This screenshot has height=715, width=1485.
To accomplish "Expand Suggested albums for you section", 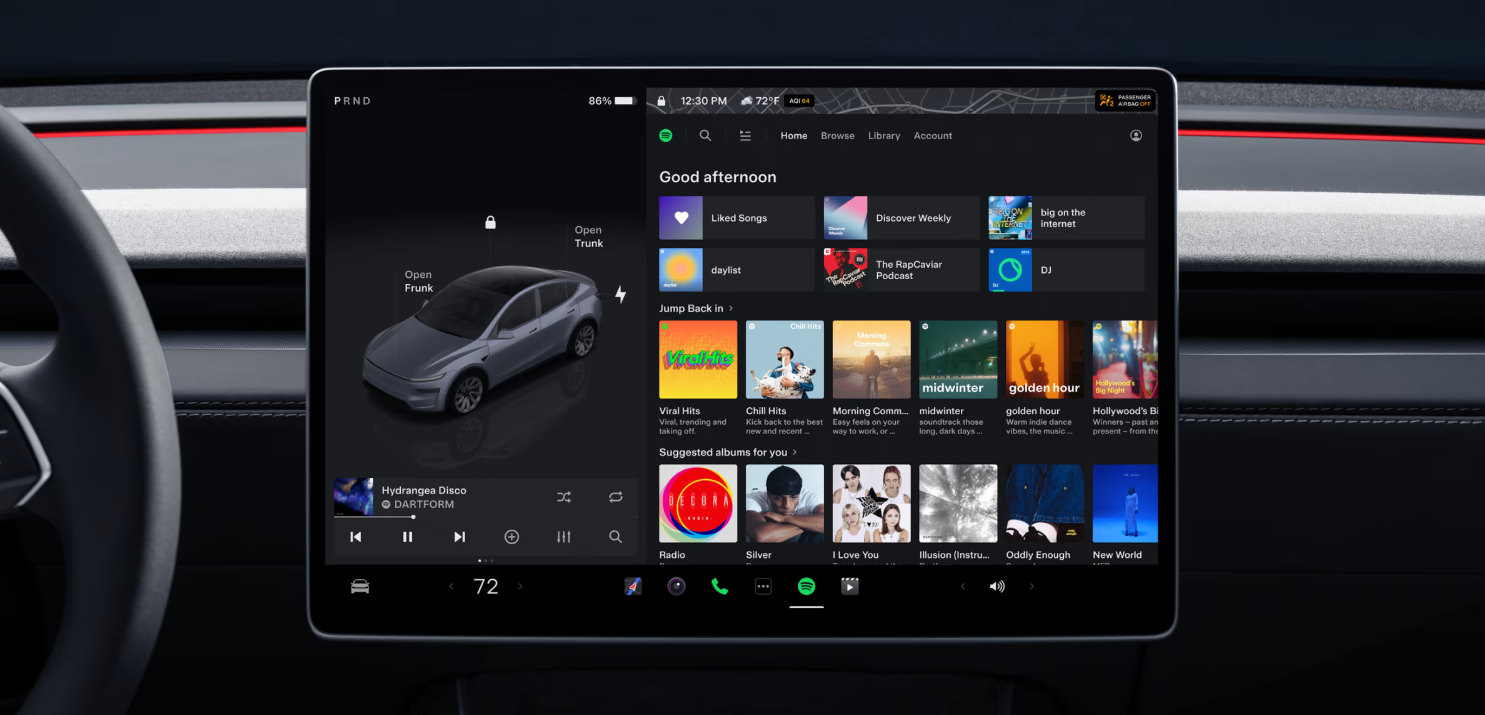I will pyautogui.click(x=728, y=452).
